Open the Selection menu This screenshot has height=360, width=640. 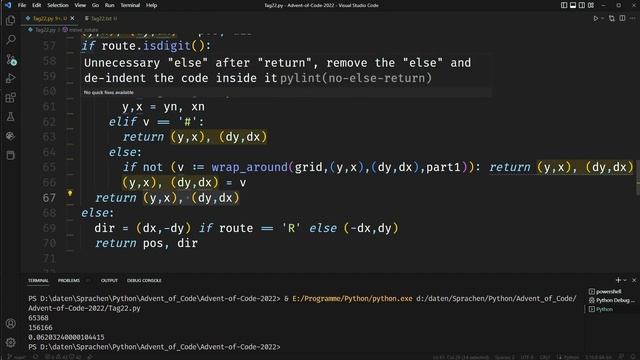coord(58,5)
